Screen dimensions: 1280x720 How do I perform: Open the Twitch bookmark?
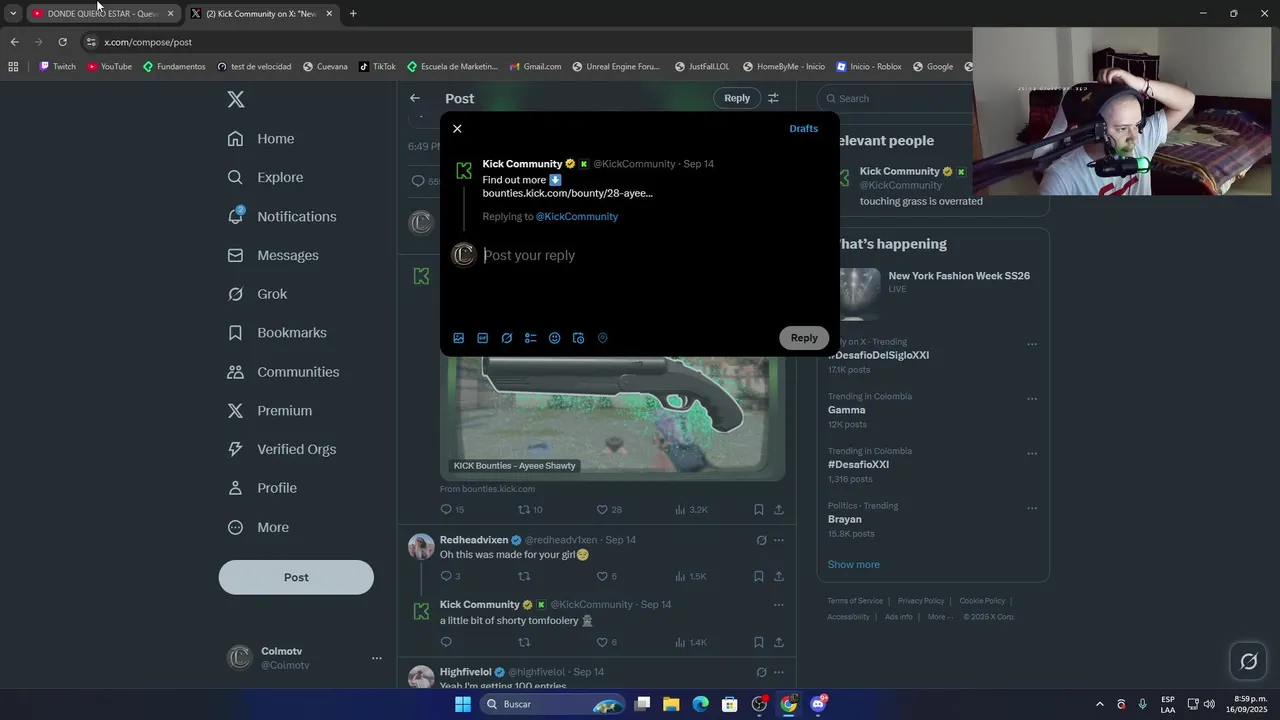tap(58, 67)
